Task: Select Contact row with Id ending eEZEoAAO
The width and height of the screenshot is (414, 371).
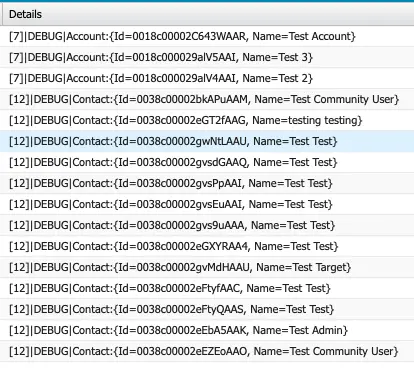Action: tap(207, 351)
